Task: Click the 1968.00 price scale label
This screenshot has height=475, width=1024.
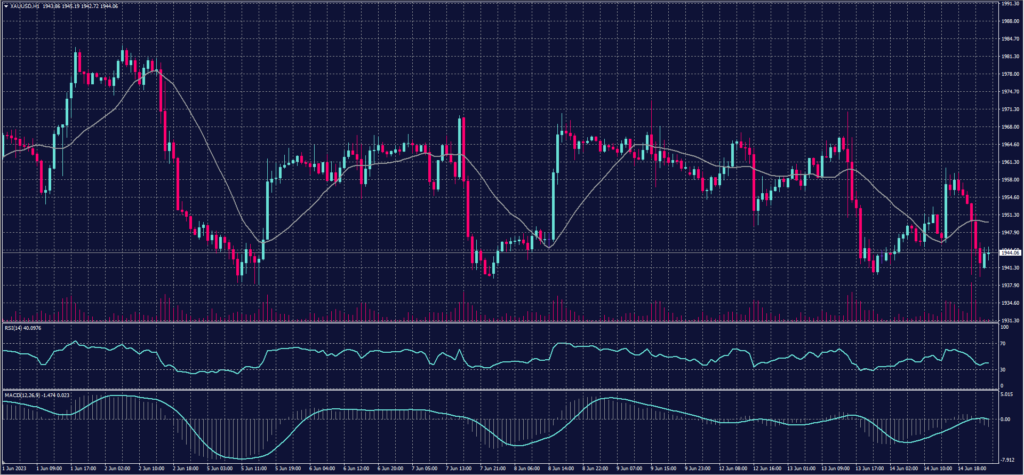Action: pyautogui.click(x=1009, y=127)
